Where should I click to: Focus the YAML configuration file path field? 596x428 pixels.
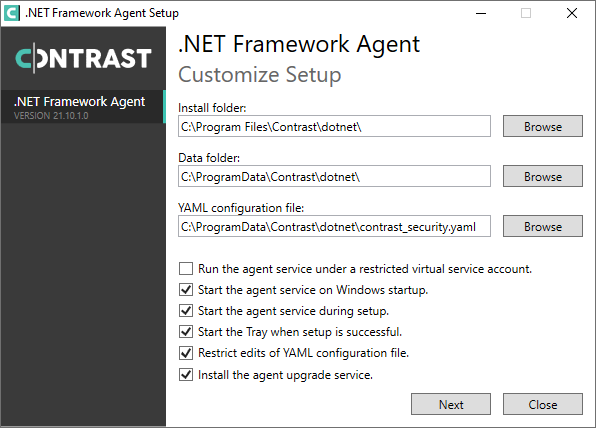pos(334,227)
